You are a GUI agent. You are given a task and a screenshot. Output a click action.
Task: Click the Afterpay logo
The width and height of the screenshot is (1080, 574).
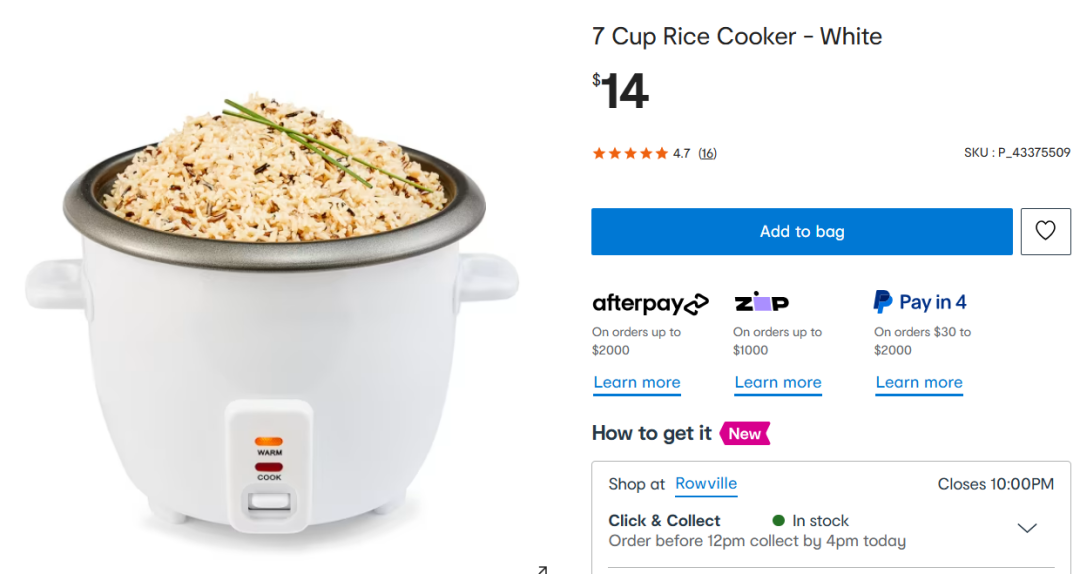click(650, 303)
